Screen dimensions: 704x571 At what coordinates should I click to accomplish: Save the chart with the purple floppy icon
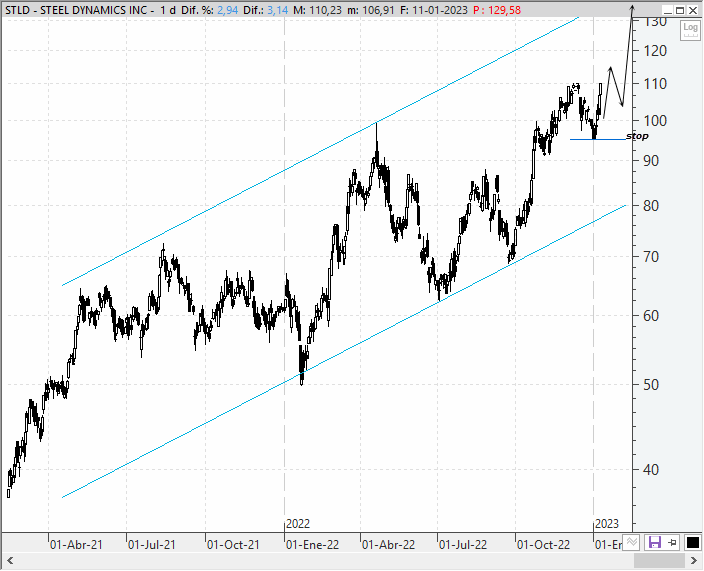[655, 542]
